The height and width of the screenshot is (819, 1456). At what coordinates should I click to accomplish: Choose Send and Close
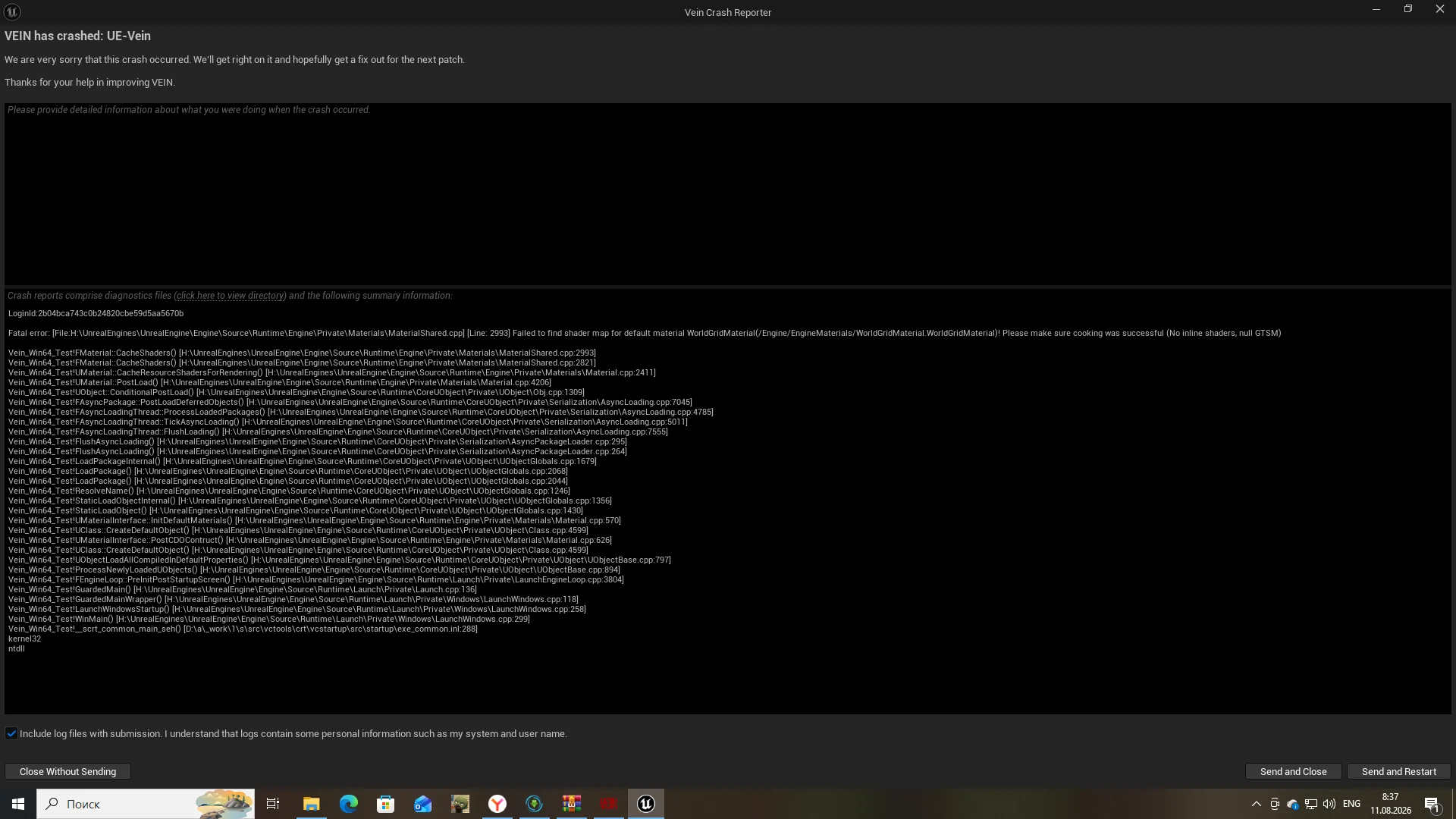1293,771
